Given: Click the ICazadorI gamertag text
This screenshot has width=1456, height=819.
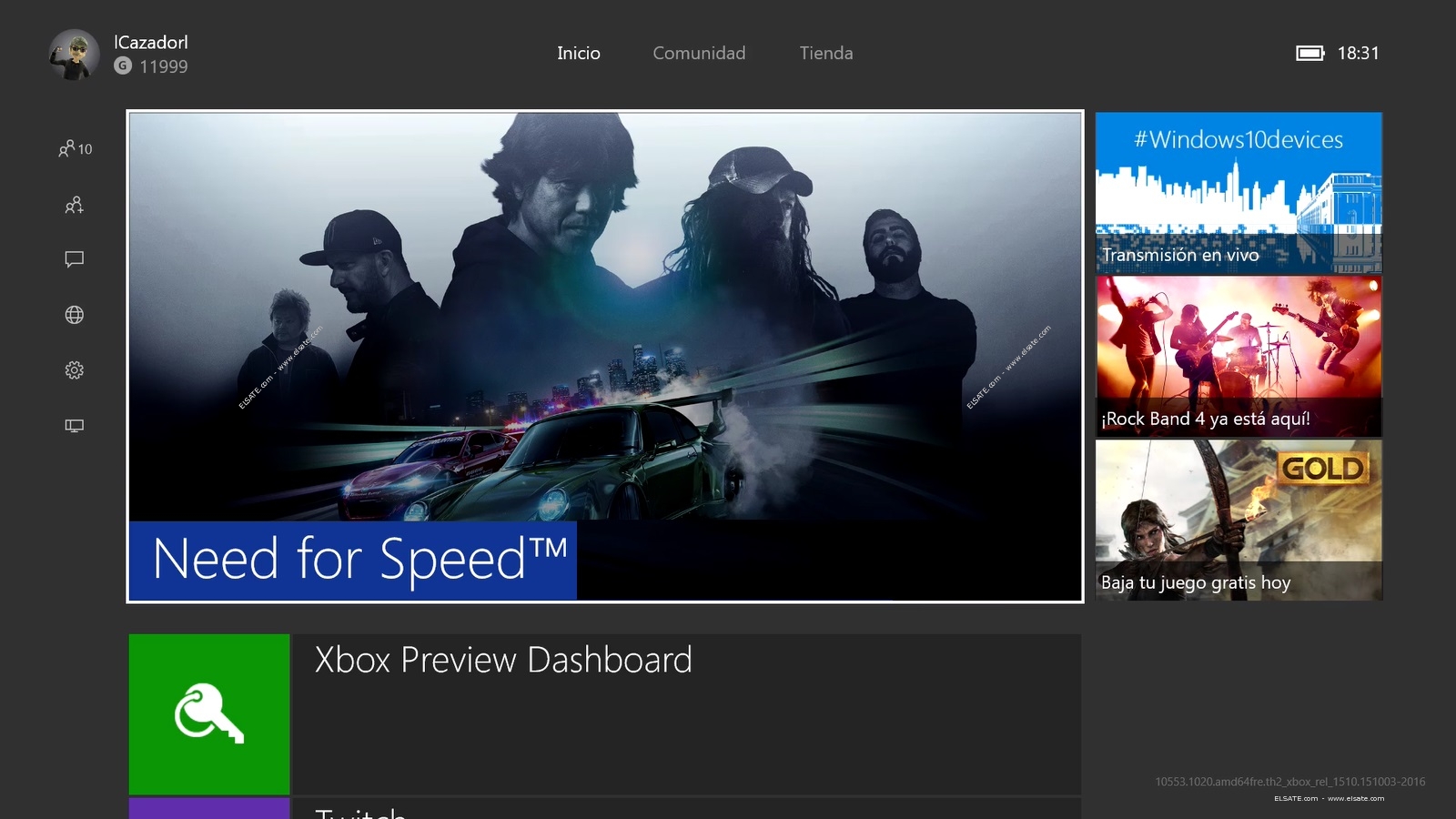Looking at the screenshot, I should pos(151,42).
